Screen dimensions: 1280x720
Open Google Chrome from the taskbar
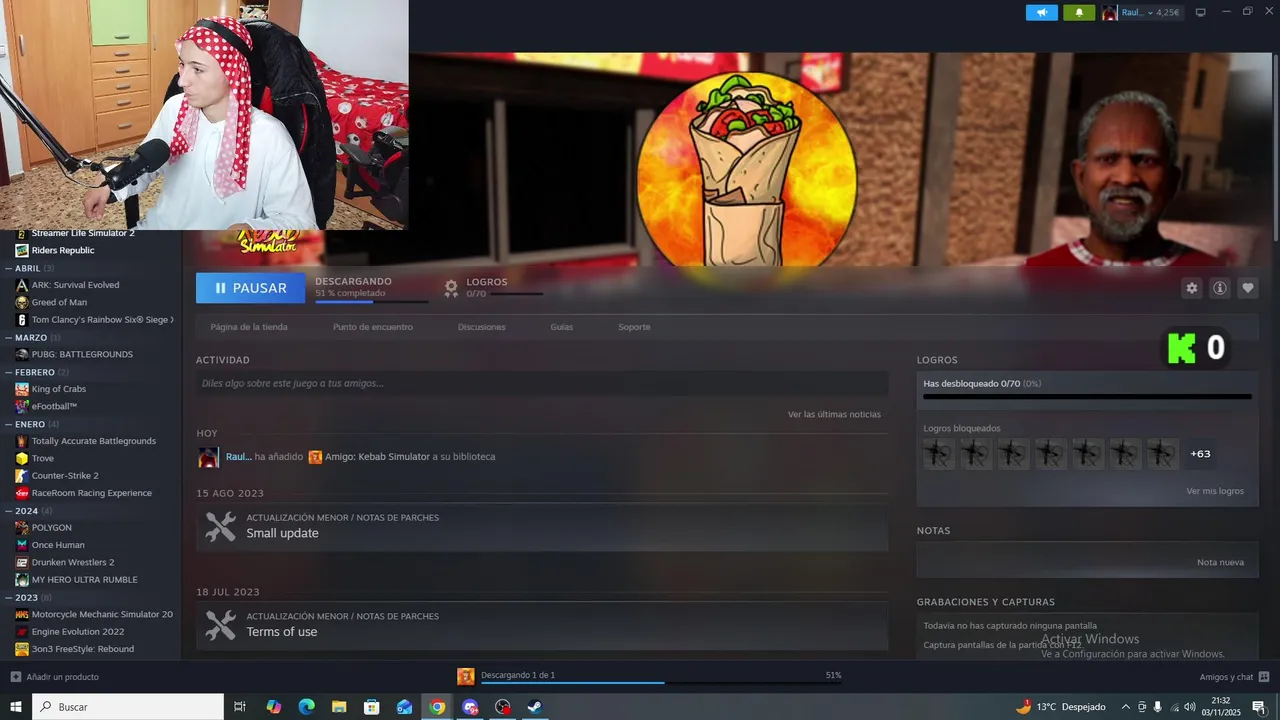click(x=437, y=707)
